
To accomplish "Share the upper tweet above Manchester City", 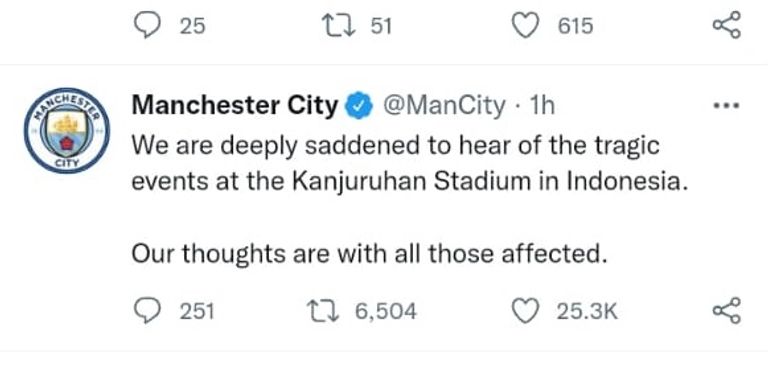I will click(x=727, y=25).
